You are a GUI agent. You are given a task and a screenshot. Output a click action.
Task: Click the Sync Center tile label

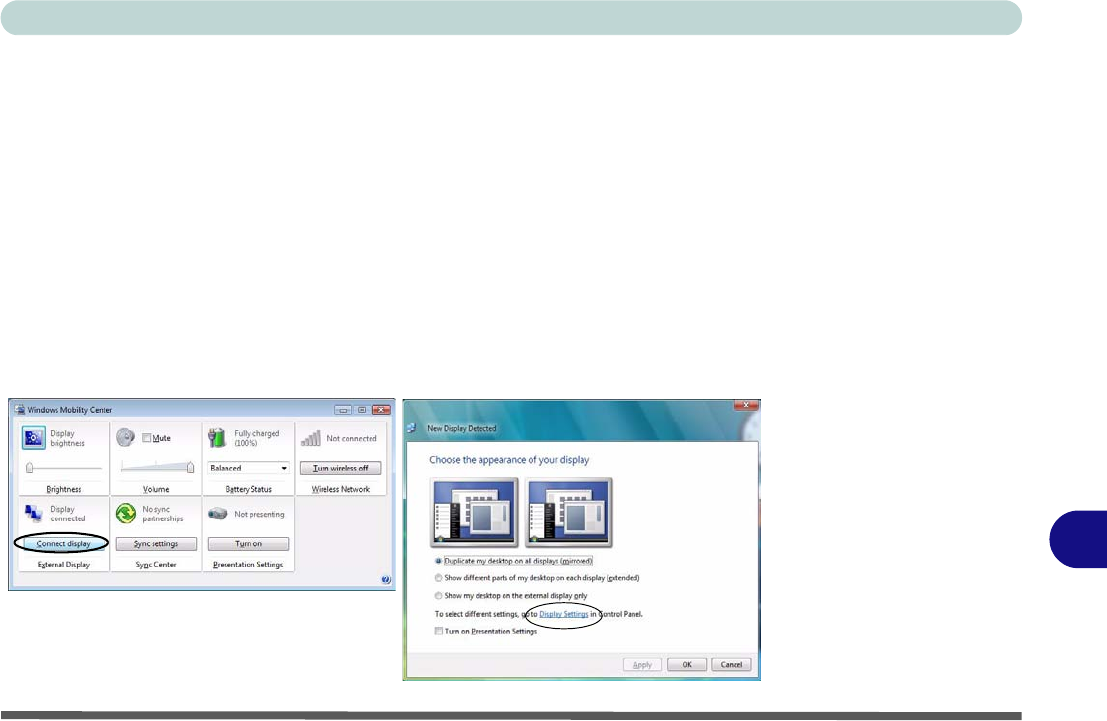(156, 565)
